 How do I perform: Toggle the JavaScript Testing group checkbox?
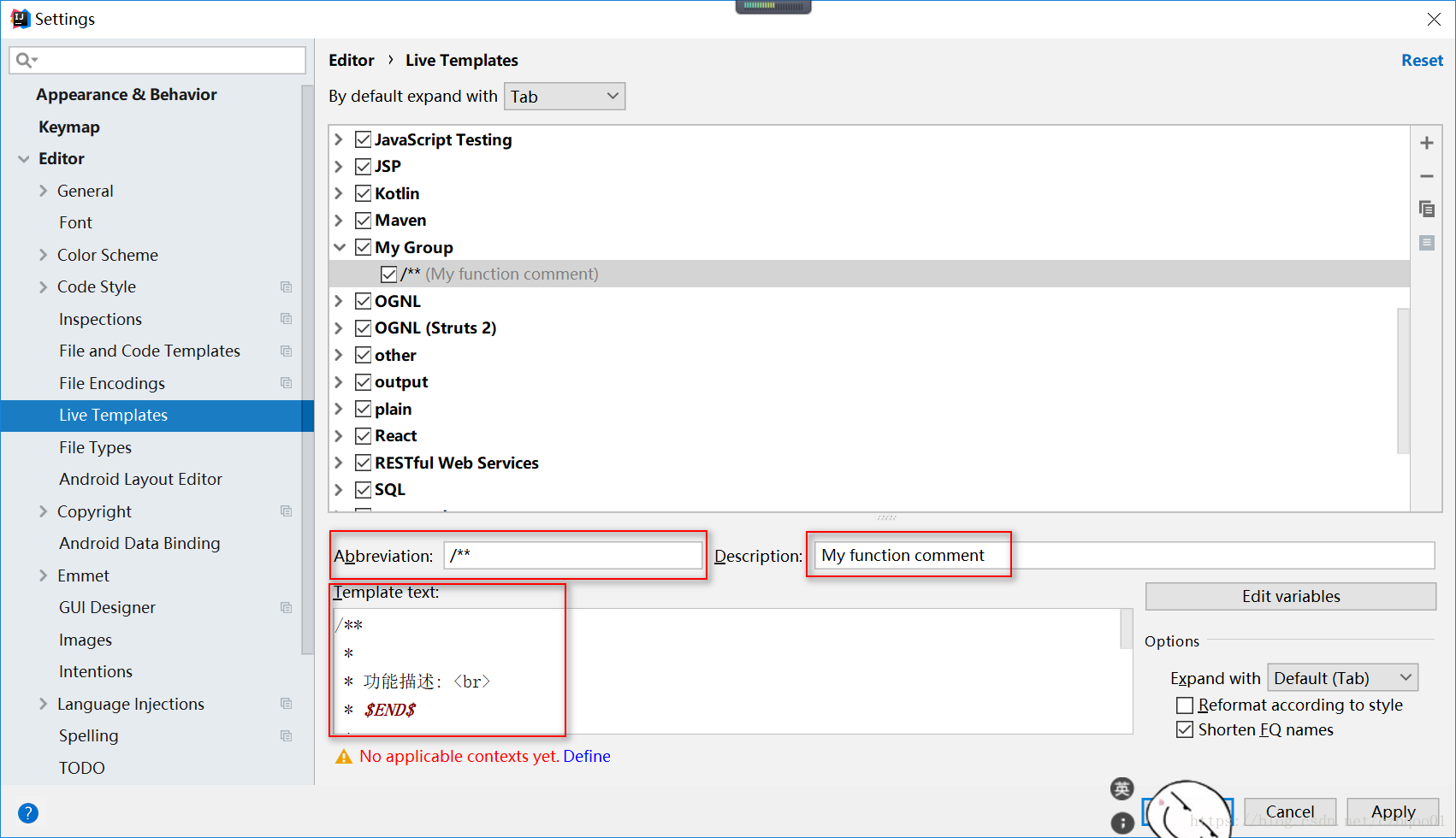[364, 139]
